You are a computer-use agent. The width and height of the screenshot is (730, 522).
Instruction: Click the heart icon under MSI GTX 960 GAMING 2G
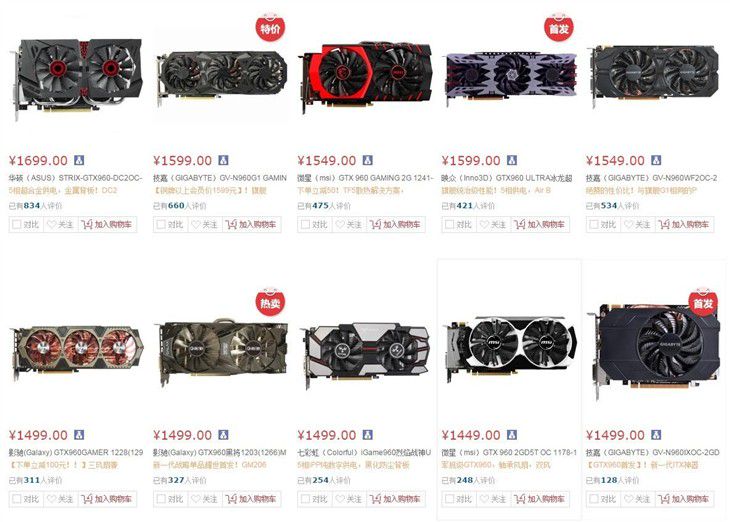pyautogui.click(x=340, y=224)
